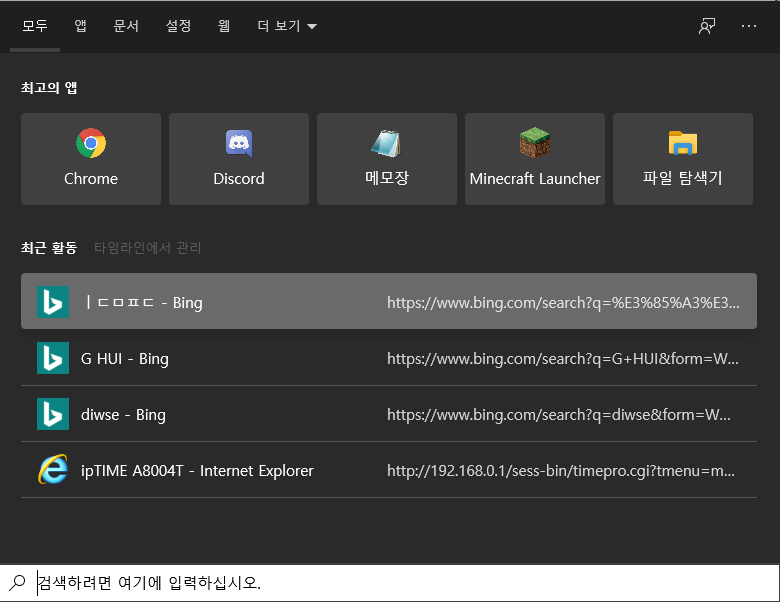This screenshot has width=780, height=602.
Task: Click Bing icon of highlighted ㅣㄷㅁㅍㄷ entry
Action: tap(53, 302)
